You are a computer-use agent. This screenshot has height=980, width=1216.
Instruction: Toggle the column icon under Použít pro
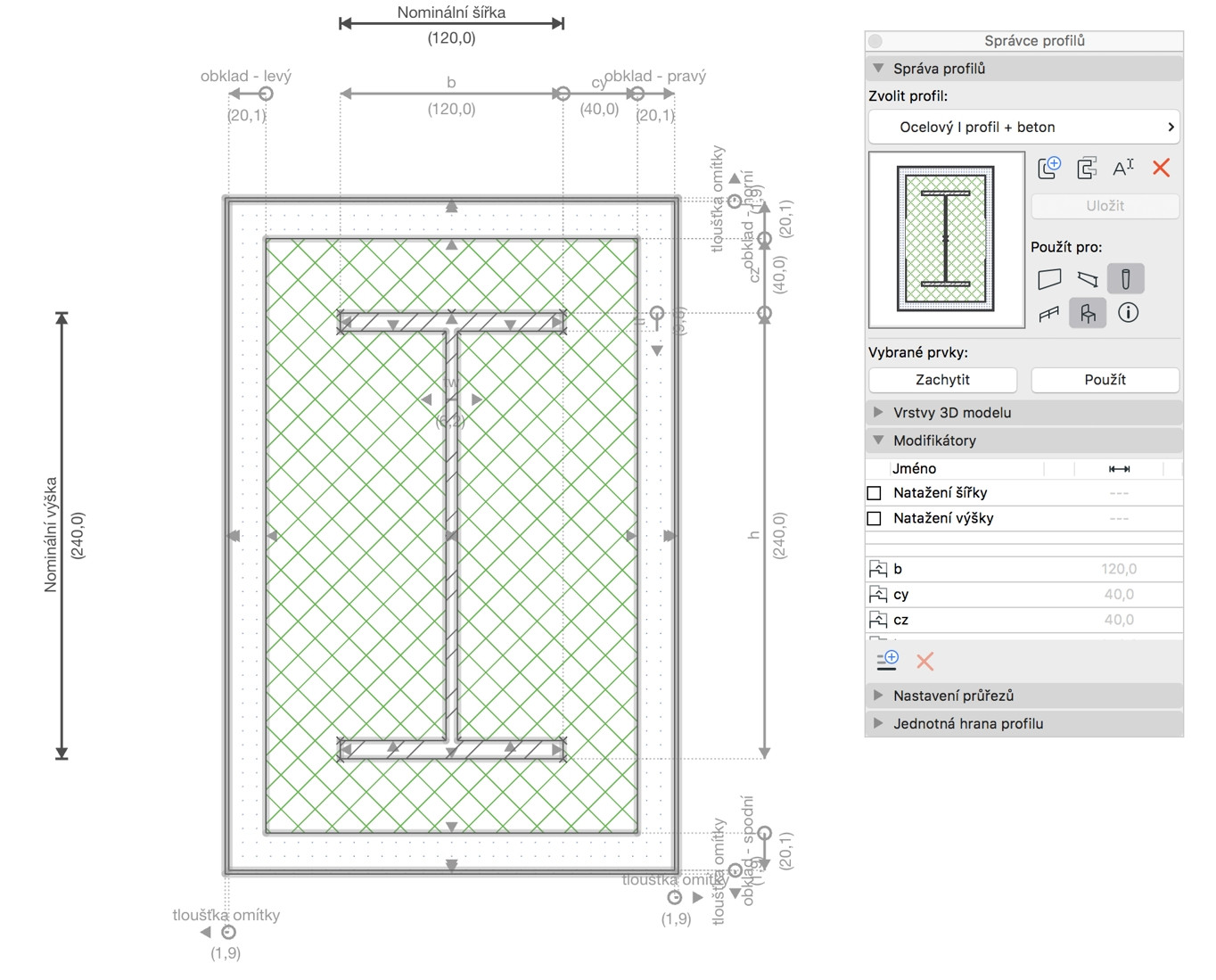[1125, 279]
